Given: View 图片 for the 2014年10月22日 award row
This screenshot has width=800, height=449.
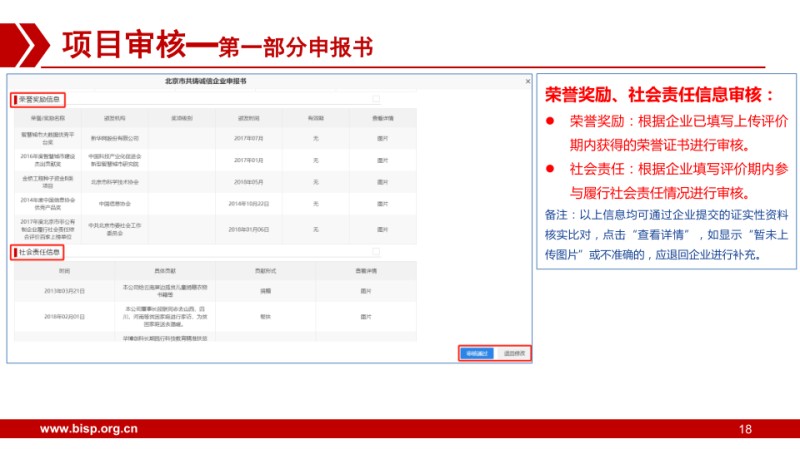Looking at the screenshot, I should coord(383,203).
